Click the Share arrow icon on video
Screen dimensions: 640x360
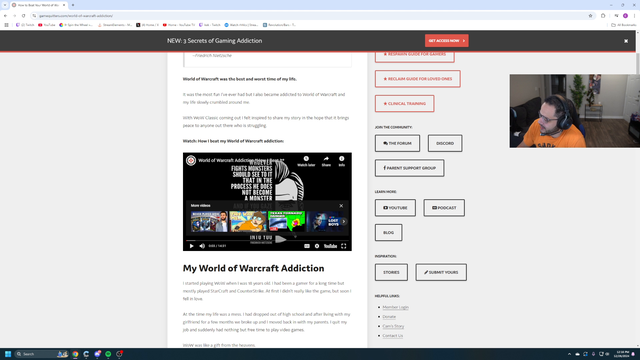326,161
